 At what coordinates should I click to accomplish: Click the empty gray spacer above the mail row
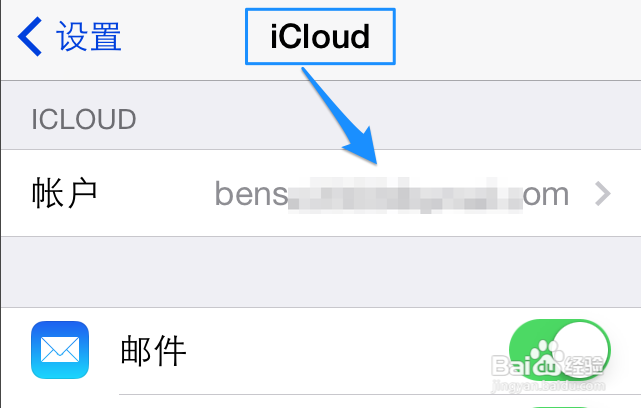[320, 272]
